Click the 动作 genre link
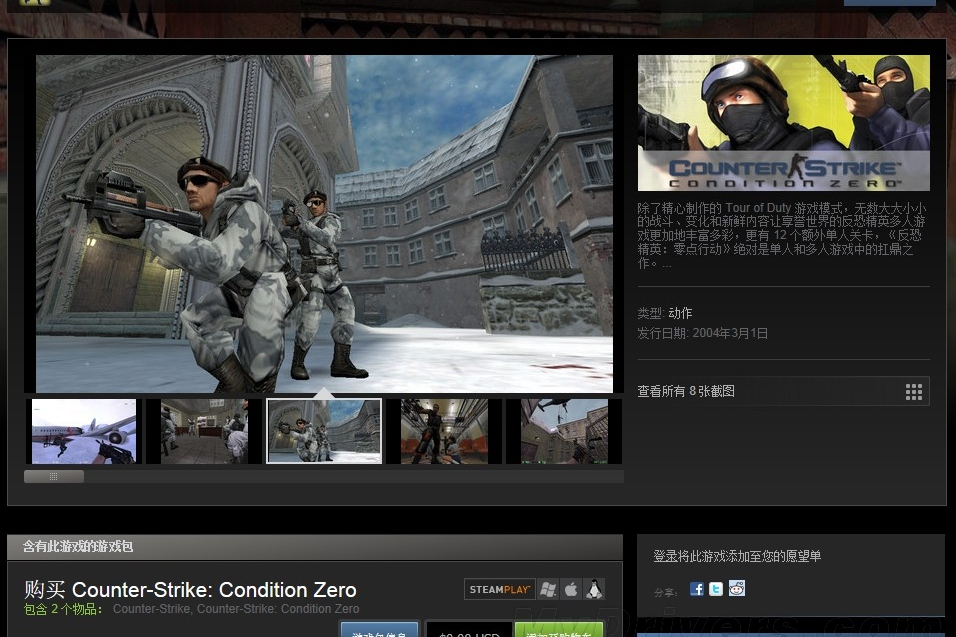956x637 pixels. click(x=680, y=313)
